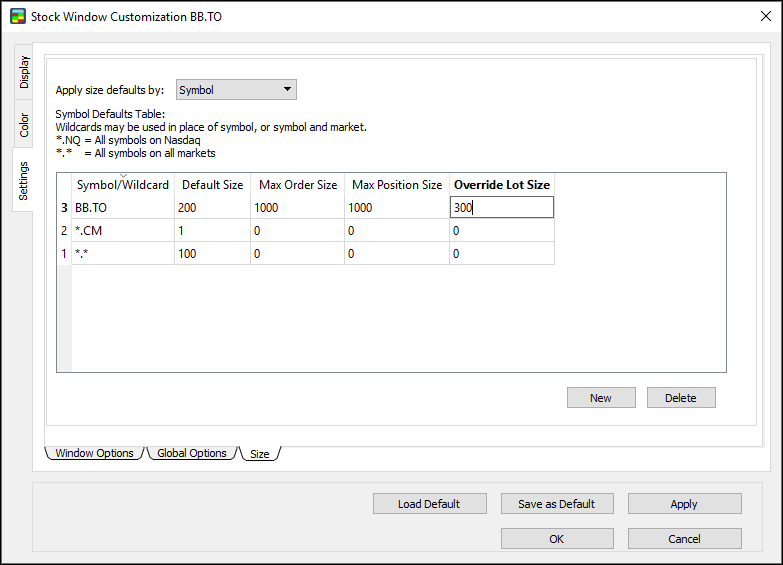Open the Global Options tab
Image resolution: width=783 pixels, height=565 pixels.
192,453
